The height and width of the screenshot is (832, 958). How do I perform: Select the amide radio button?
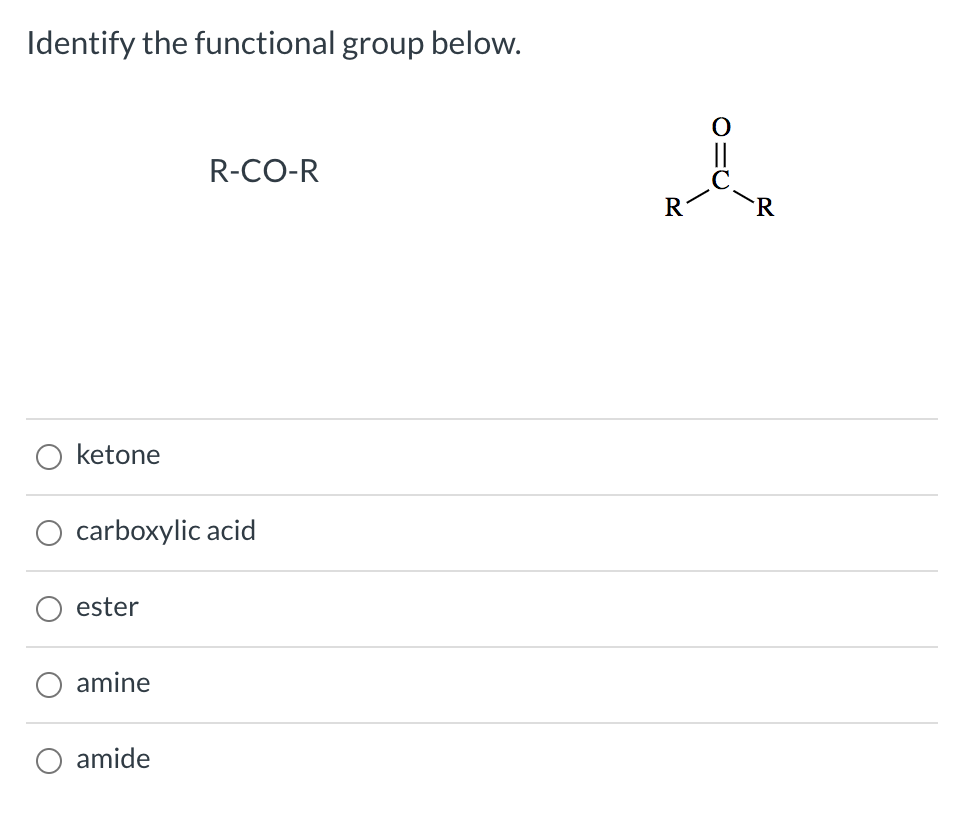point(48,760)
